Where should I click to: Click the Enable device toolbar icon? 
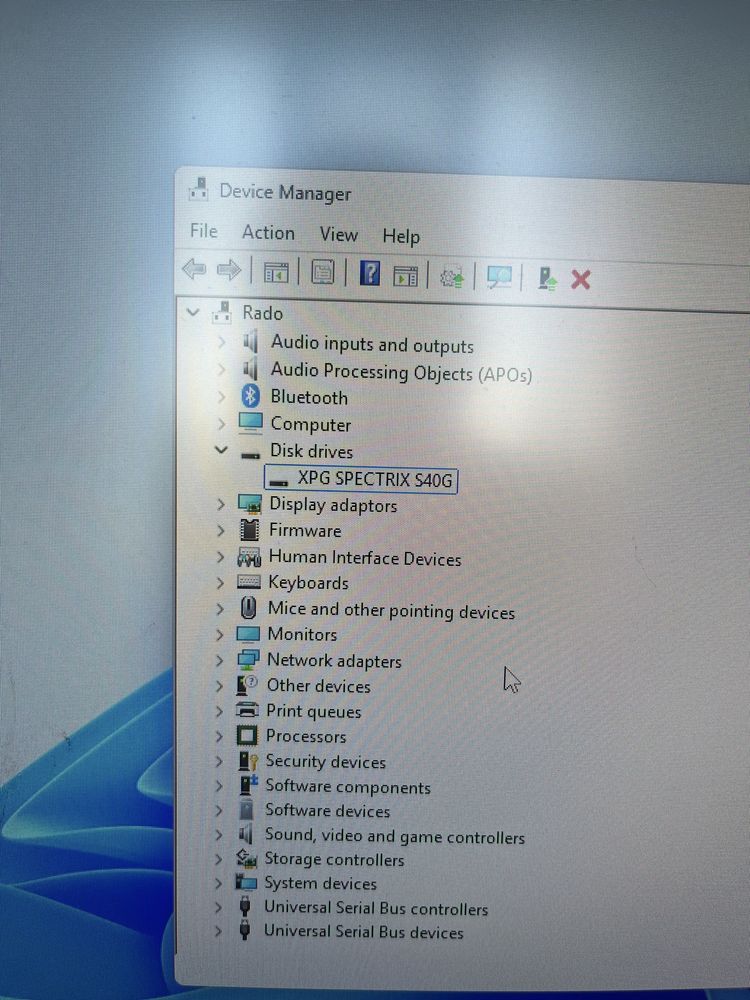[x=547, y=279]
